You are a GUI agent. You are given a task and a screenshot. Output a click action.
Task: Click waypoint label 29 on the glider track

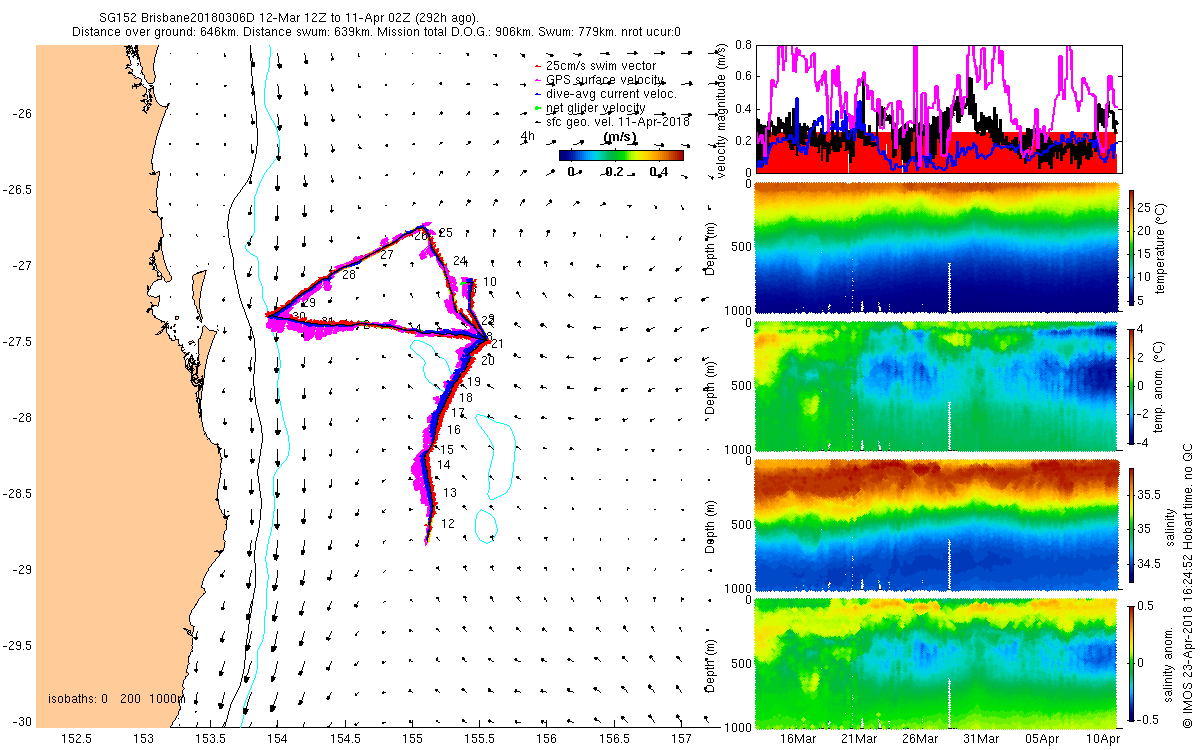tap(309, 303)
